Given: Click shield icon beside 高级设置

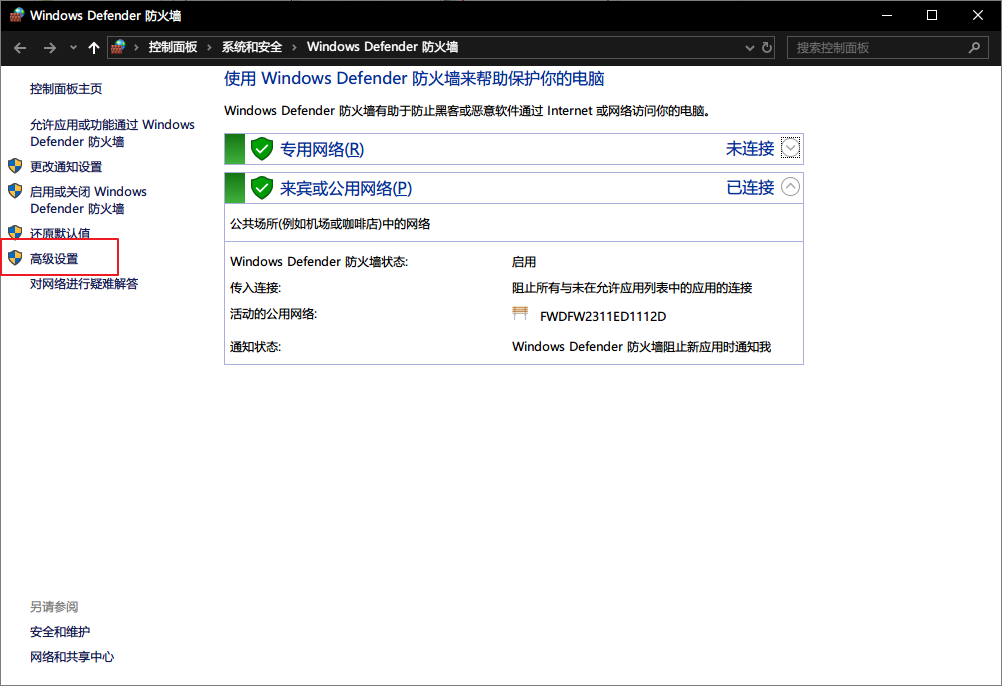Looking at the screenshot, I should (15, 258).
